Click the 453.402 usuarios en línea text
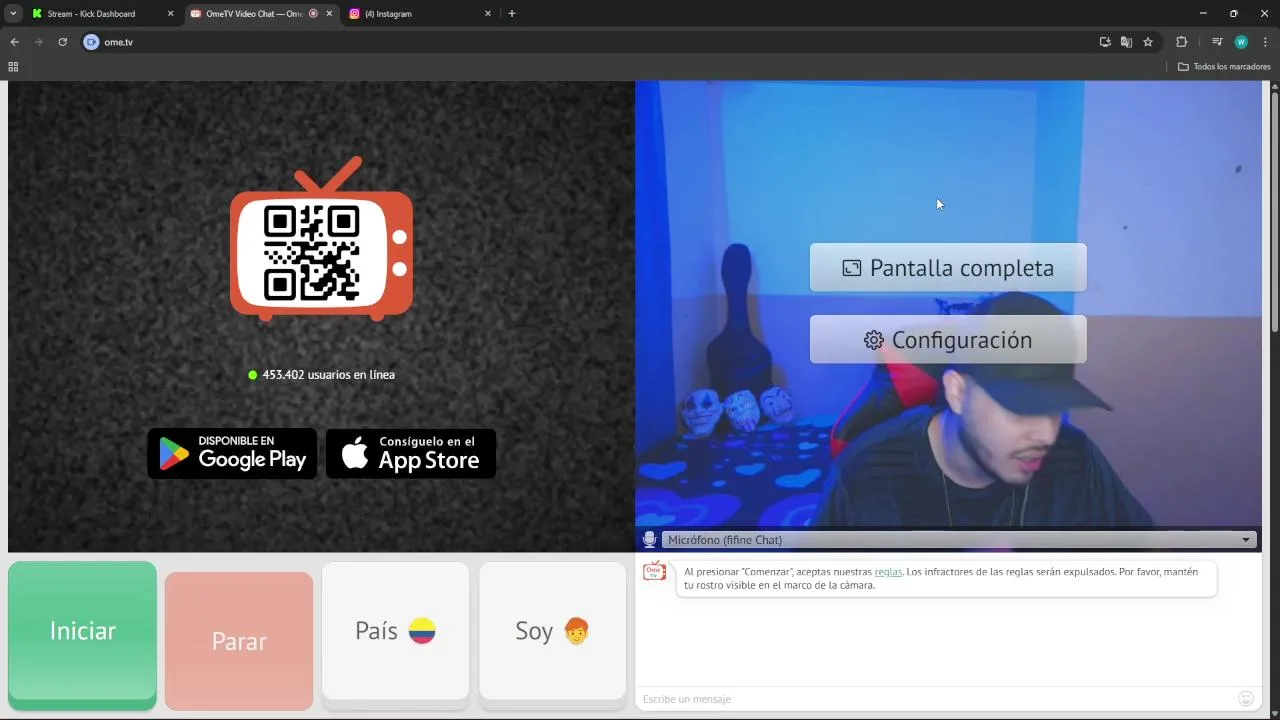Image resolution: width=1280 pixels, height=720 pixels. pos(328,375)
